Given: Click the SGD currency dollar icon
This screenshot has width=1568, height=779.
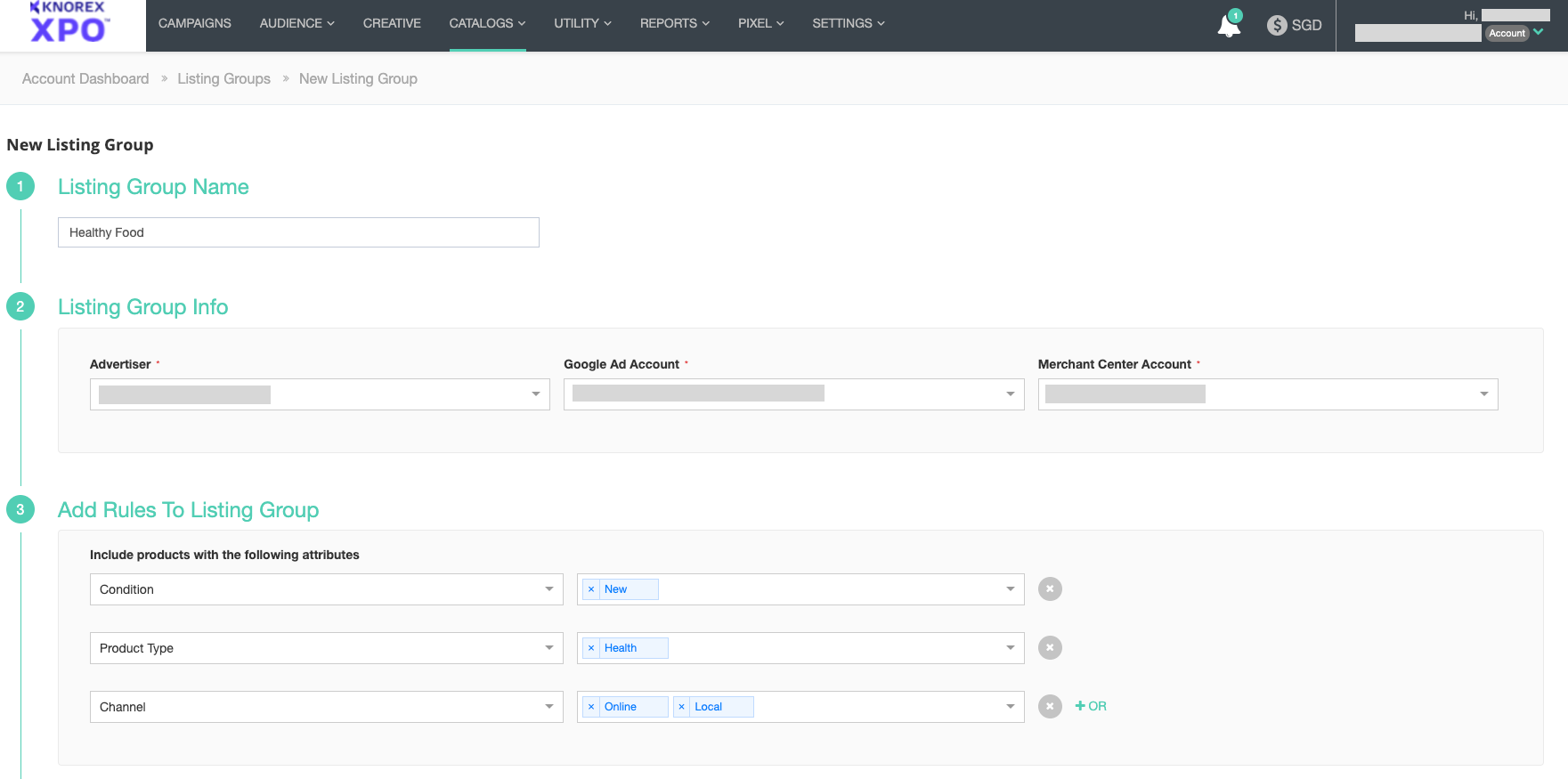Looking at the screenshot, I should 1277,25.
